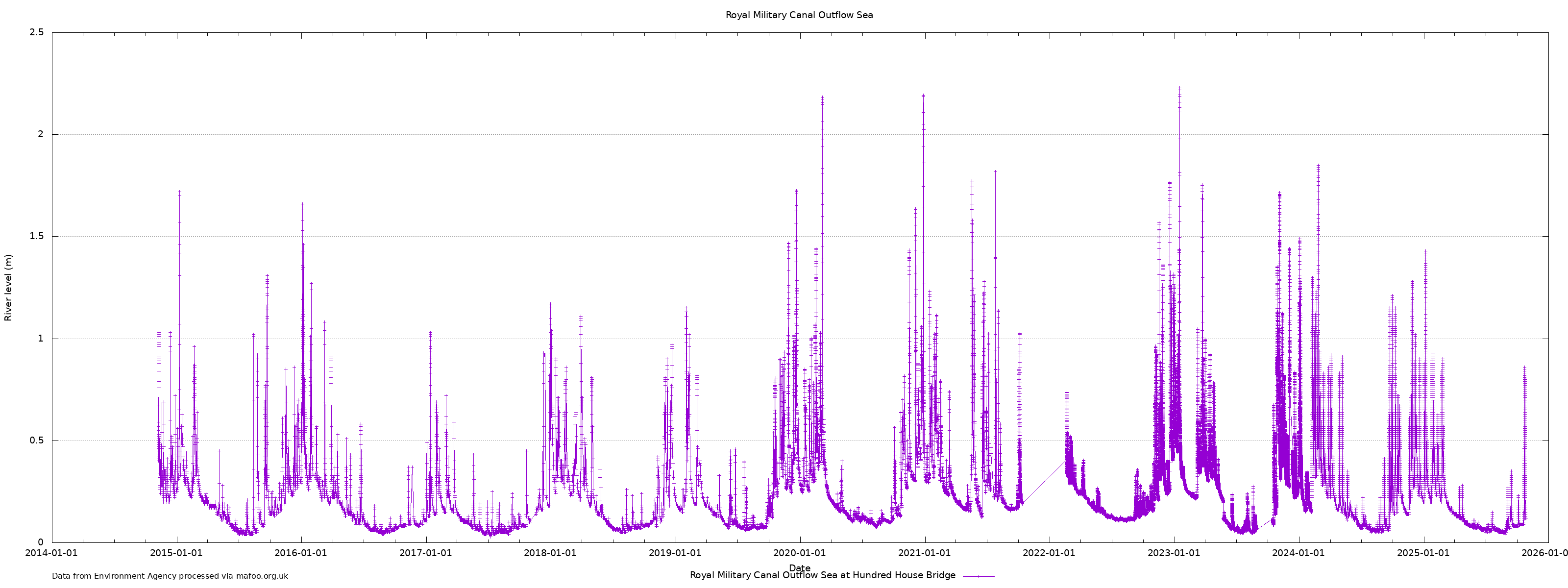
Task: Click the 2025-01-01 date tick label
Action: (x=1424, y=553)
